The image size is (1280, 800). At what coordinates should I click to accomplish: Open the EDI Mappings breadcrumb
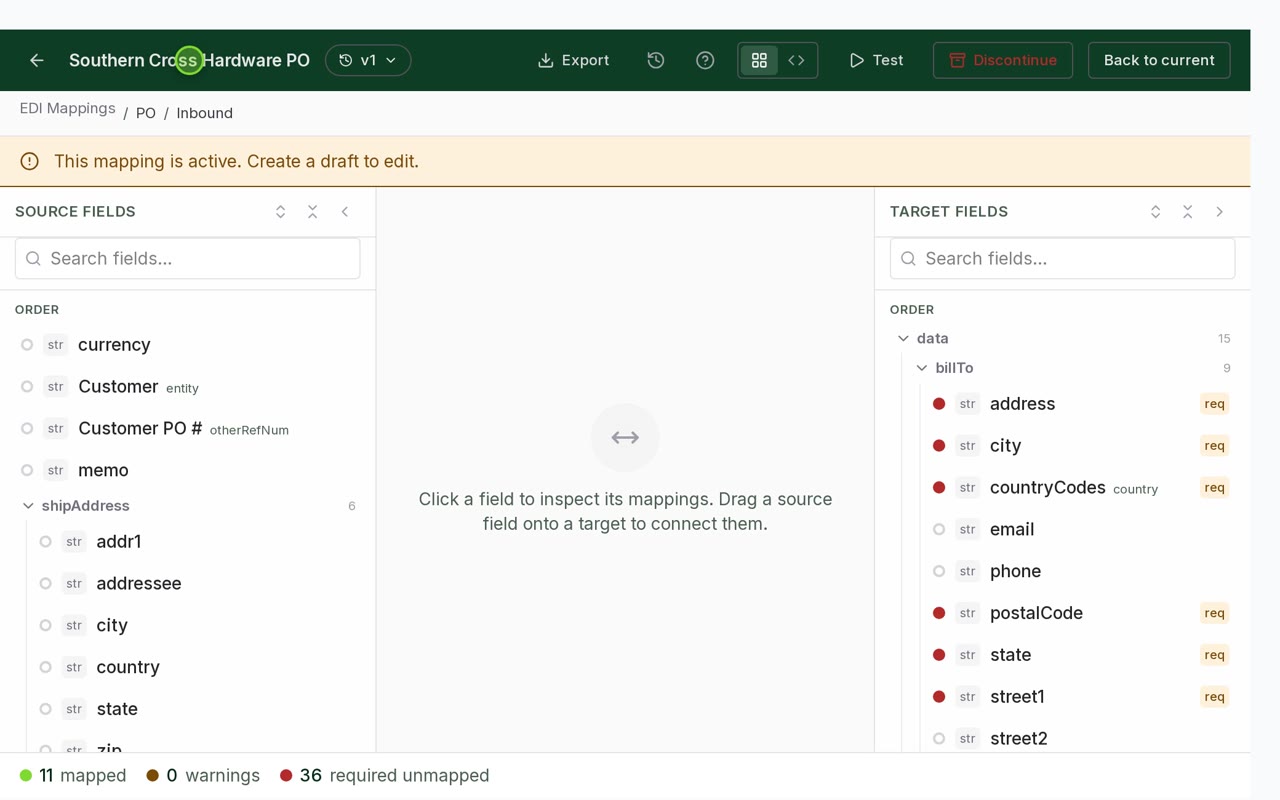click(67, 108)
